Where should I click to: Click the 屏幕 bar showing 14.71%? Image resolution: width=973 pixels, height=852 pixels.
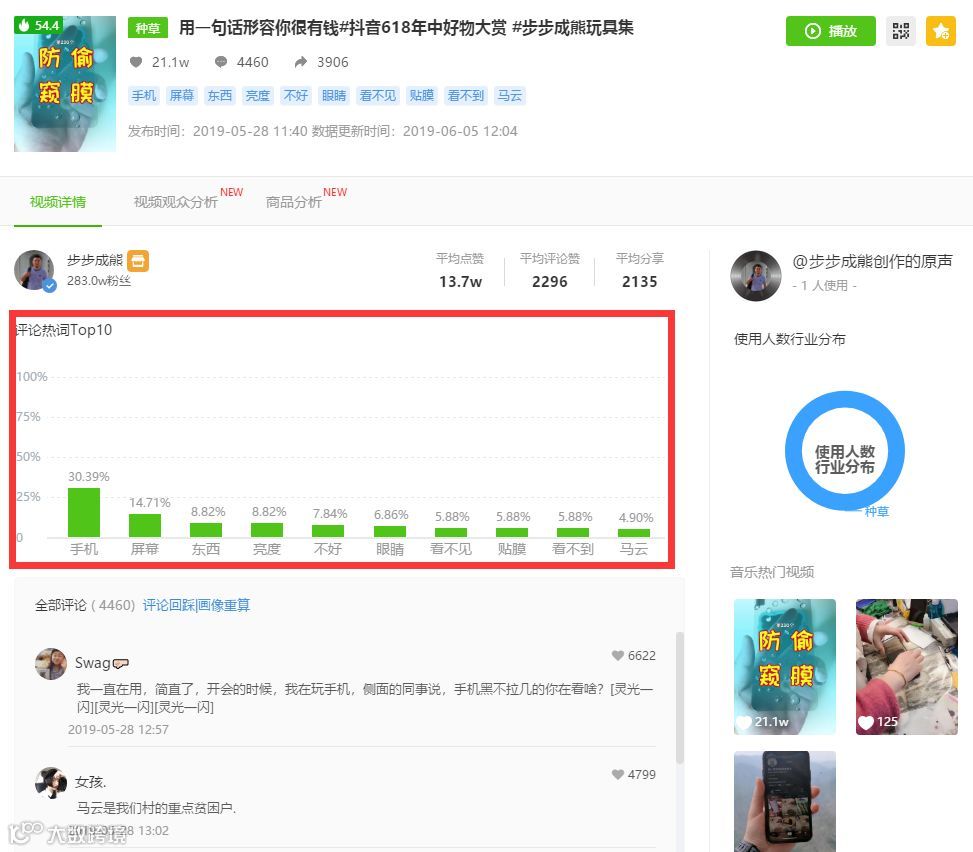145,526
